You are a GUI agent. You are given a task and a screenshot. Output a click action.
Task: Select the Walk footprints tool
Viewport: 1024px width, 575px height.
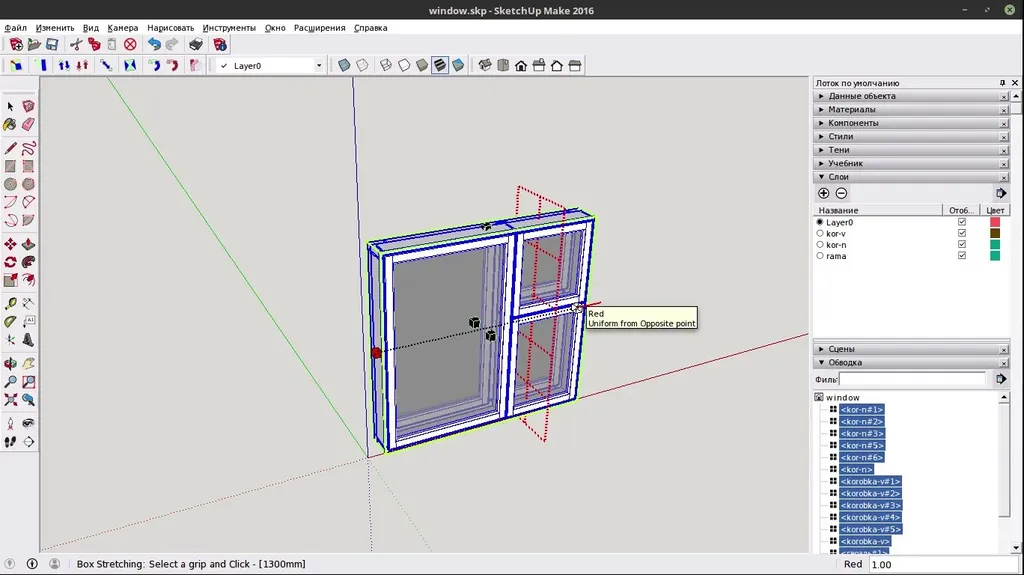click(x=10, y=442)
